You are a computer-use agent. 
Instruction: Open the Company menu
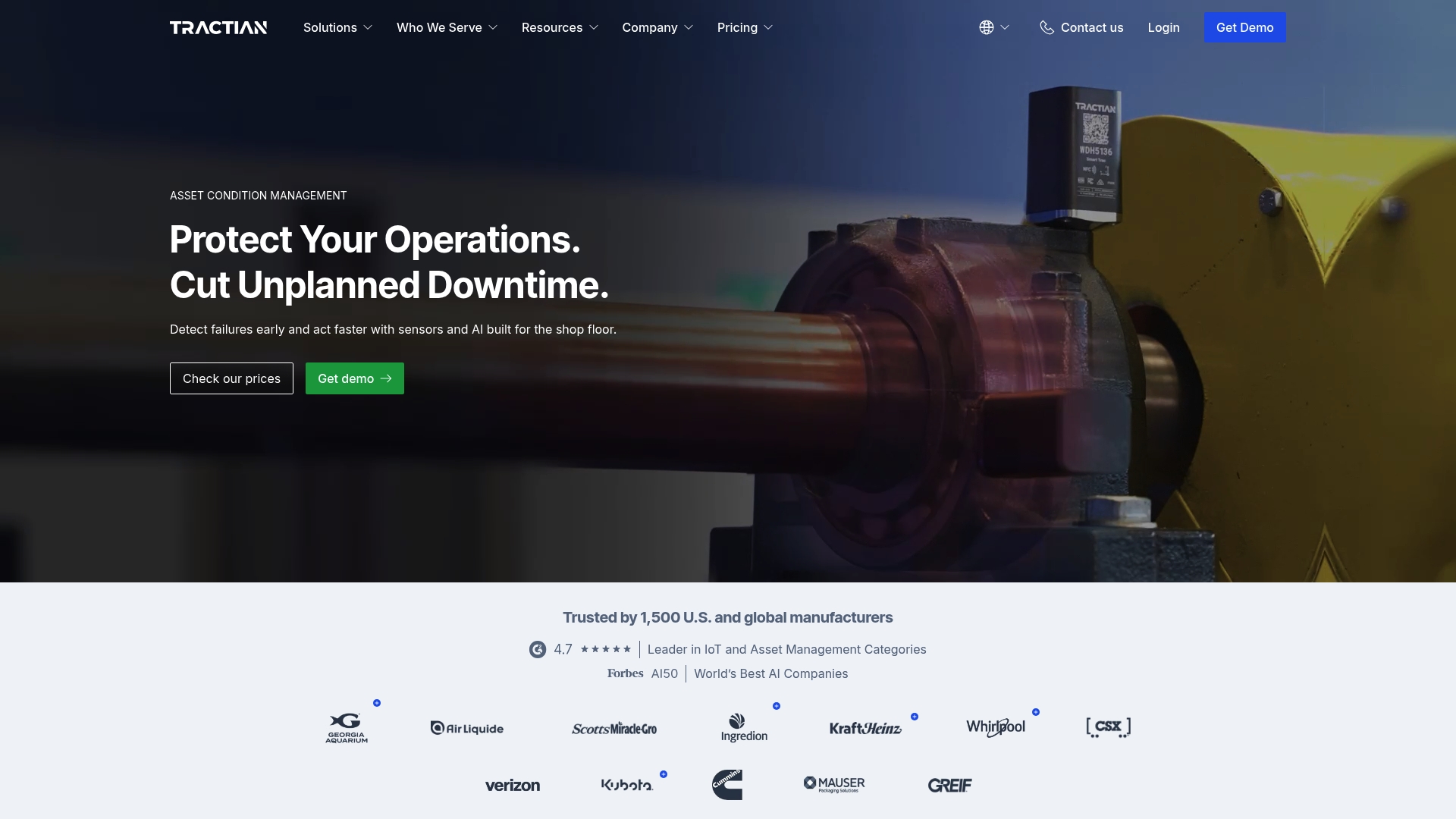(657, 27)
